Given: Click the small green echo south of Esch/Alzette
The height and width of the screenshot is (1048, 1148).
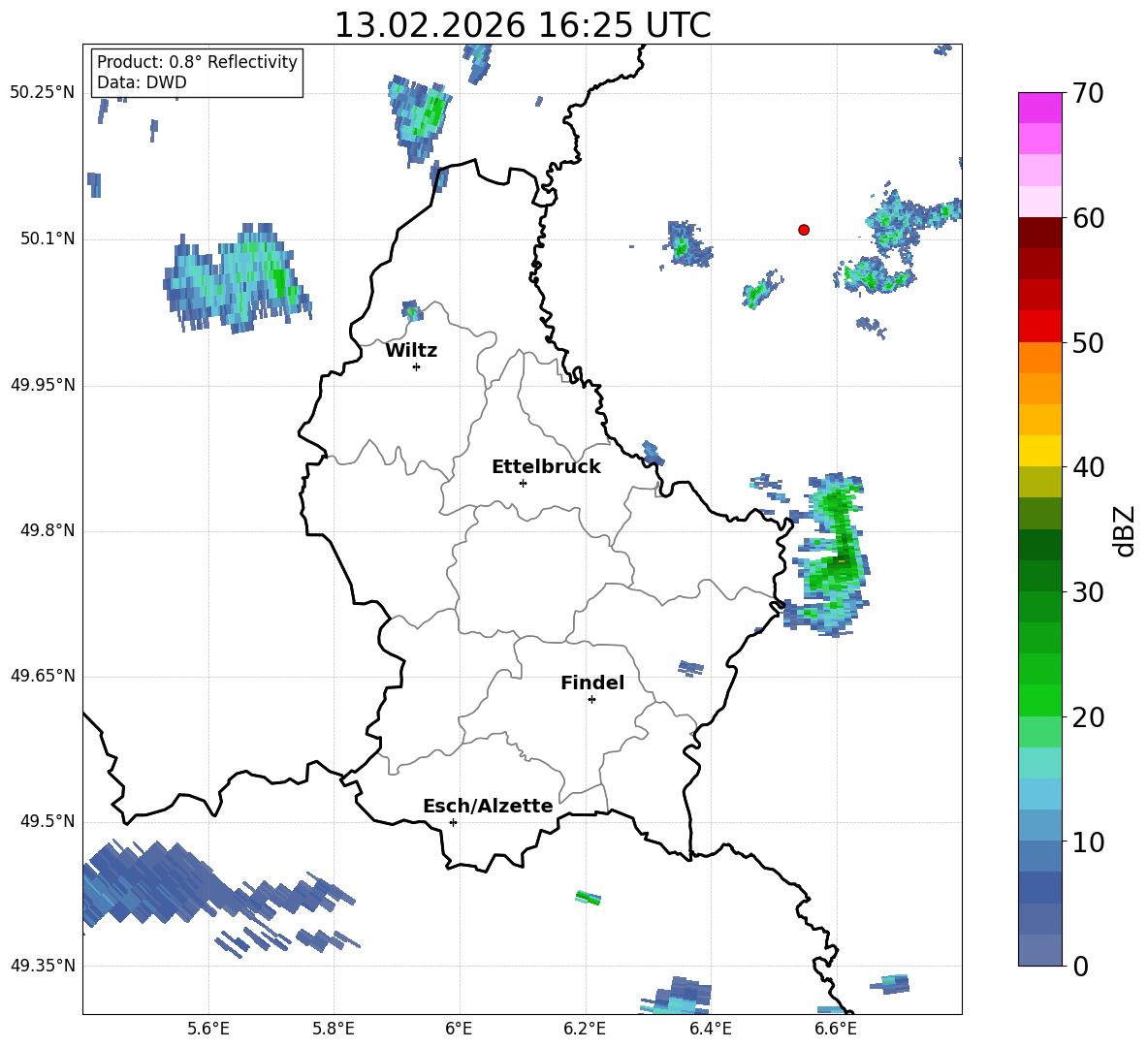Looking at the screenshot, I should [x=588, y=897].
